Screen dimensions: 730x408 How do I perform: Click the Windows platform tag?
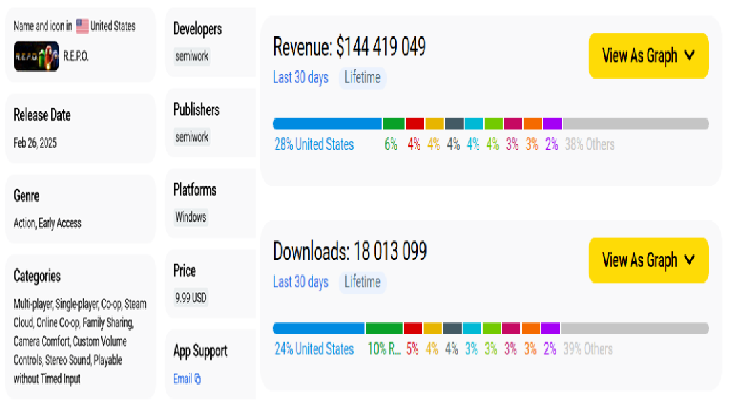coord(190,217)
